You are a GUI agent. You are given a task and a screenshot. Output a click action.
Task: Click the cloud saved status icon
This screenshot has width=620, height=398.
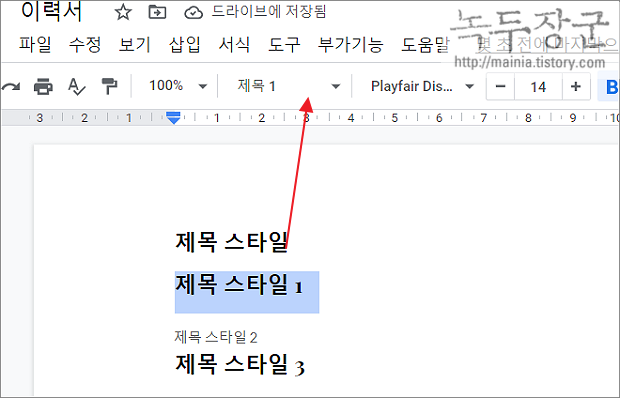194,13
